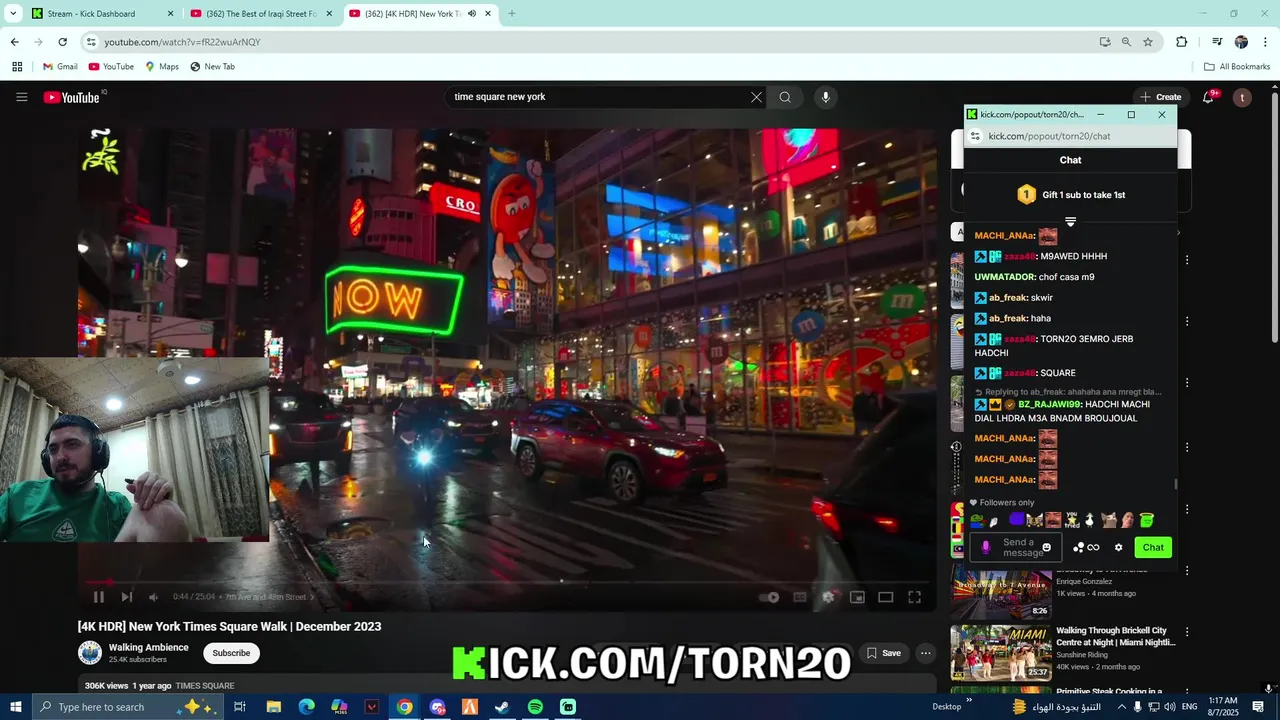
Task: Open Broadway to 7 Avenue video thumbnail
Action: pyautogui.click(x=1000, y=594)
